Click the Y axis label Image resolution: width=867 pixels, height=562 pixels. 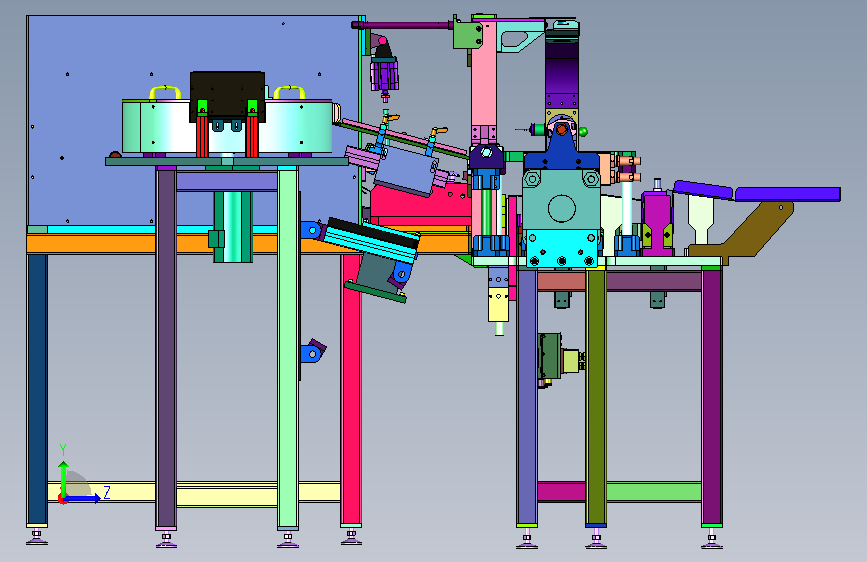[x=63, y=450]
